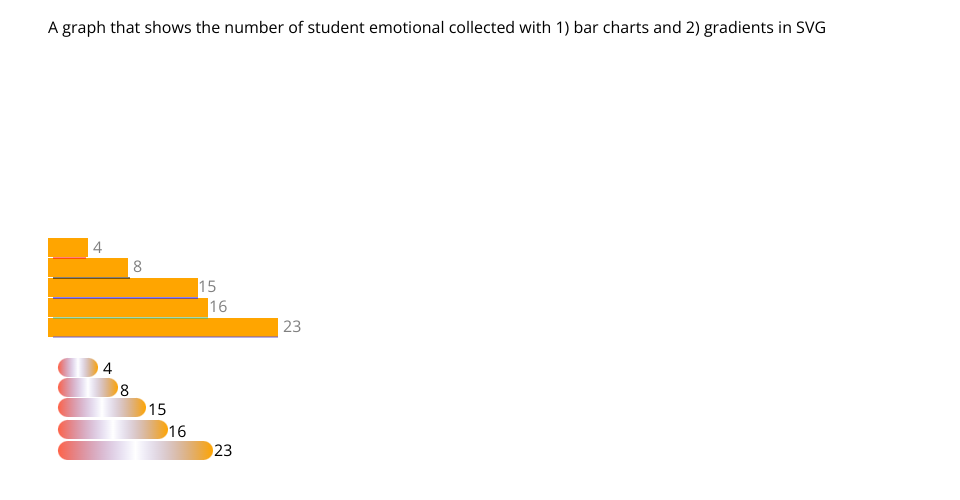Click the gray label 15 beside orange bar
Image resolution: width=960 pixels, height=500 pixels.
pyautogui.click(x=207, y=287)
